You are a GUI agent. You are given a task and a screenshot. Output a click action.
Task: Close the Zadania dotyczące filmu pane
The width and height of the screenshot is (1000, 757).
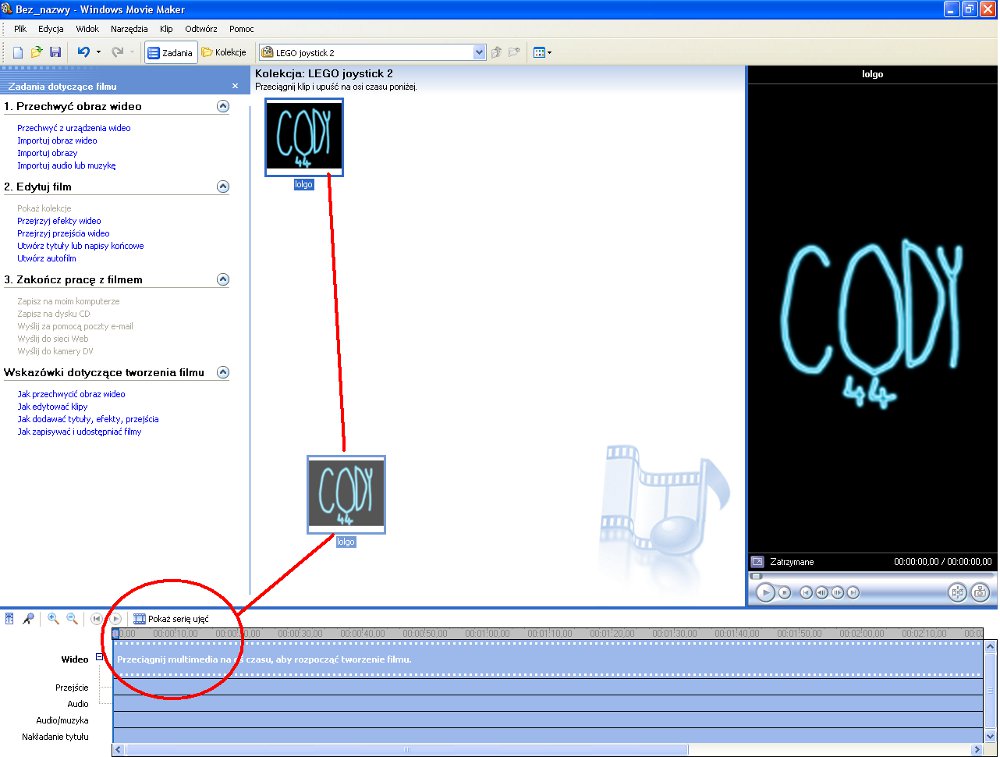pos(235,86)
